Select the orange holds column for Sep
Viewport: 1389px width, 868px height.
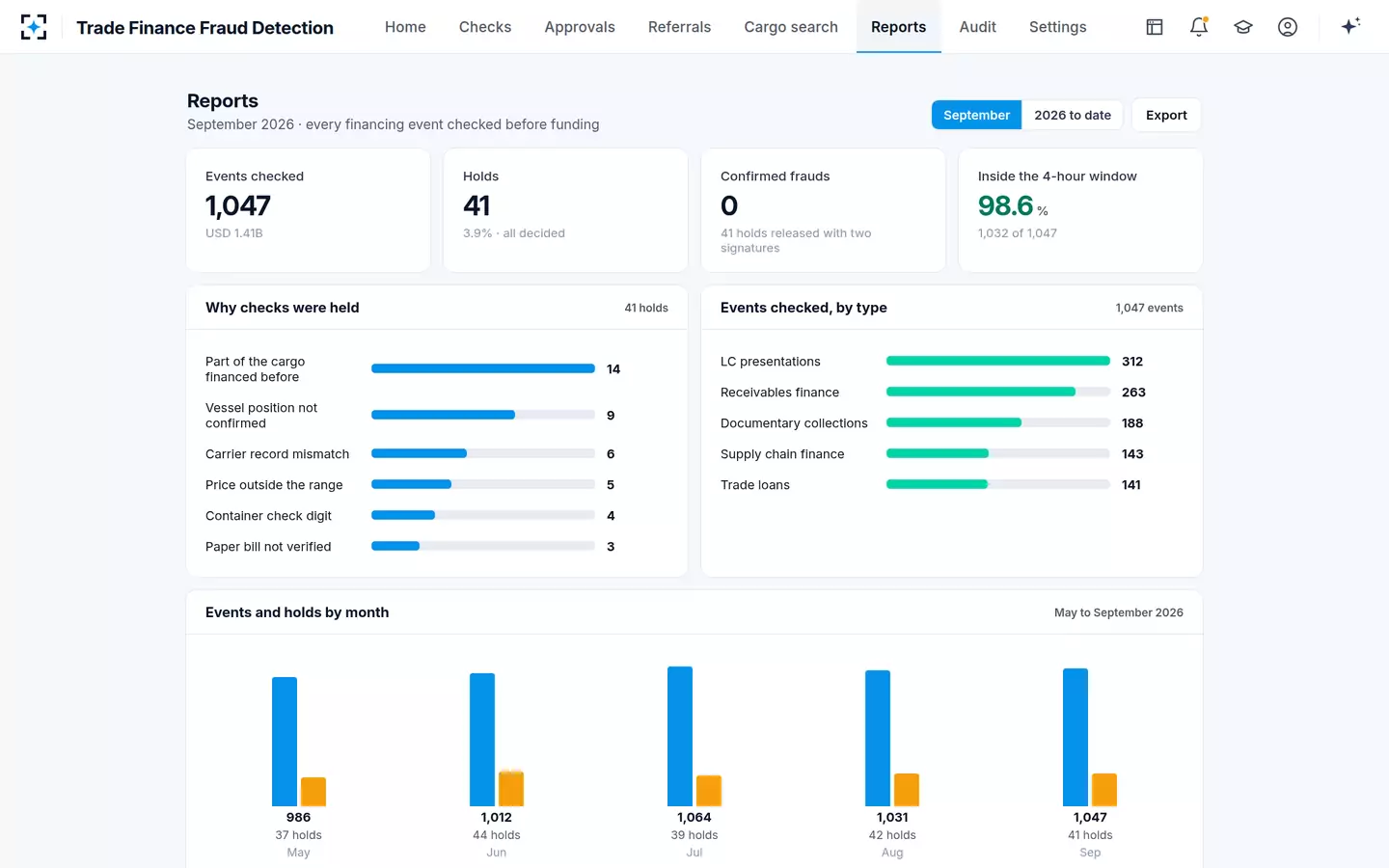(x=1104, y=790)
